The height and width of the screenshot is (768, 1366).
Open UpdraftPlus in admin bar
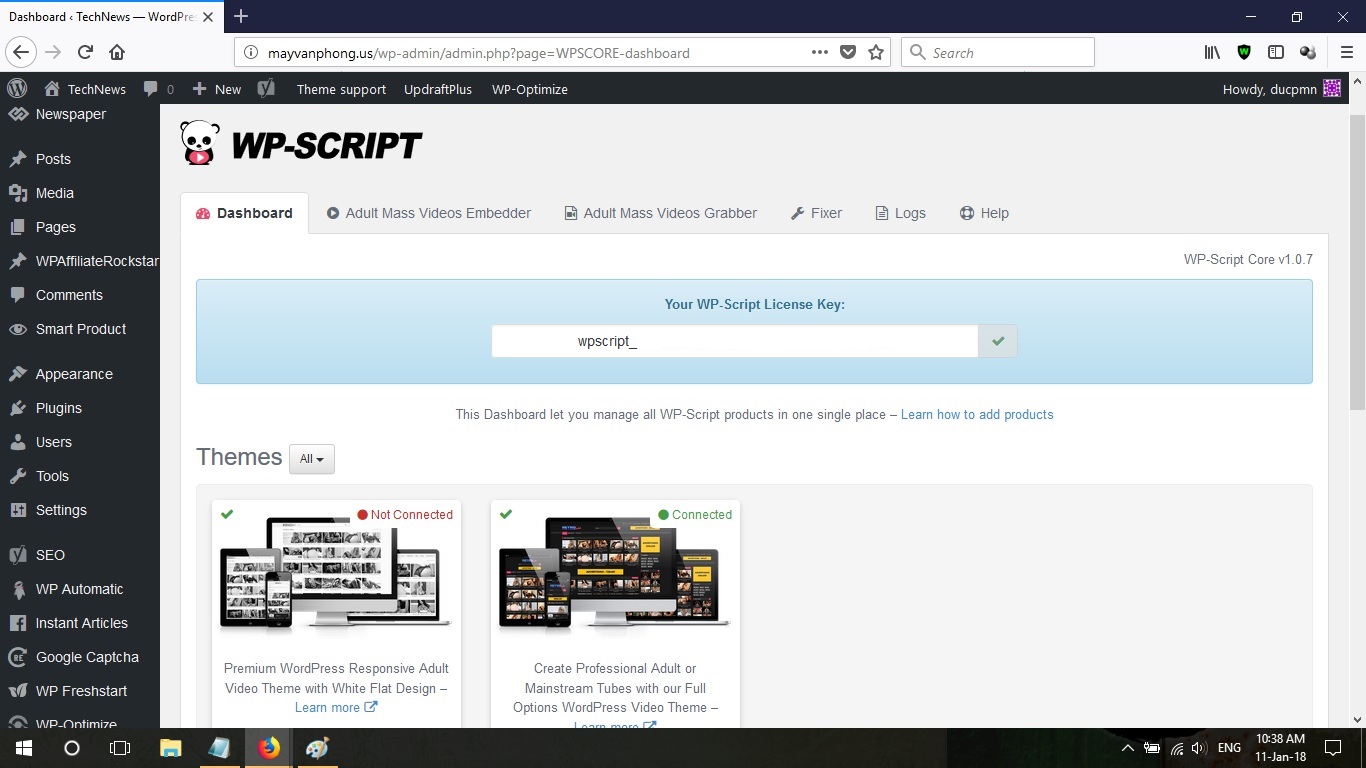(x=438, y=89)
